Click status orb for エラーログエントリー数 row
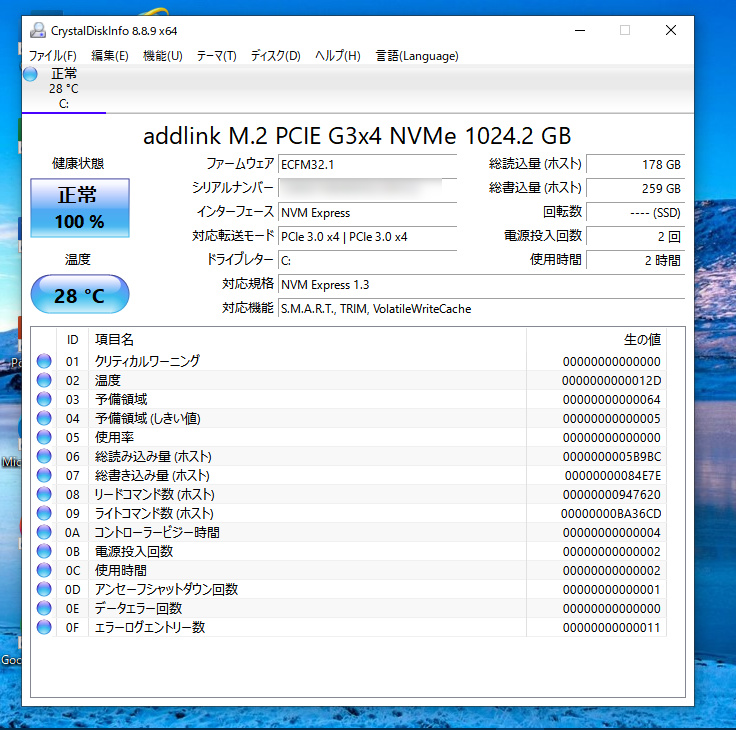Image resolution: width=736 pixels, height=730 pixels. 44,627
